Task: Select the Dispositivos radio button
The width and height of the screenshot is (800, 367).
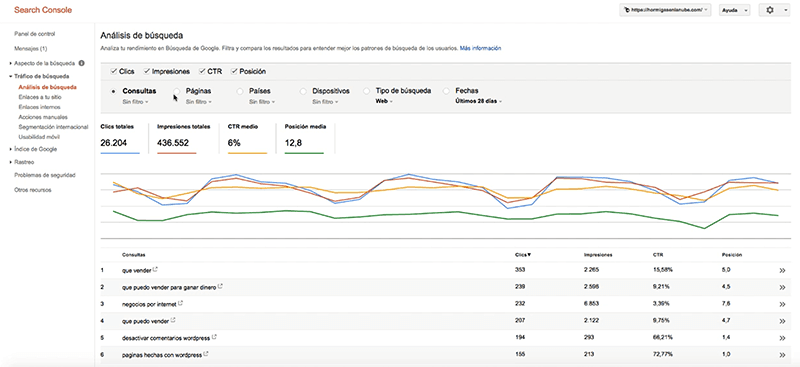Action: (x=303, y=91)
